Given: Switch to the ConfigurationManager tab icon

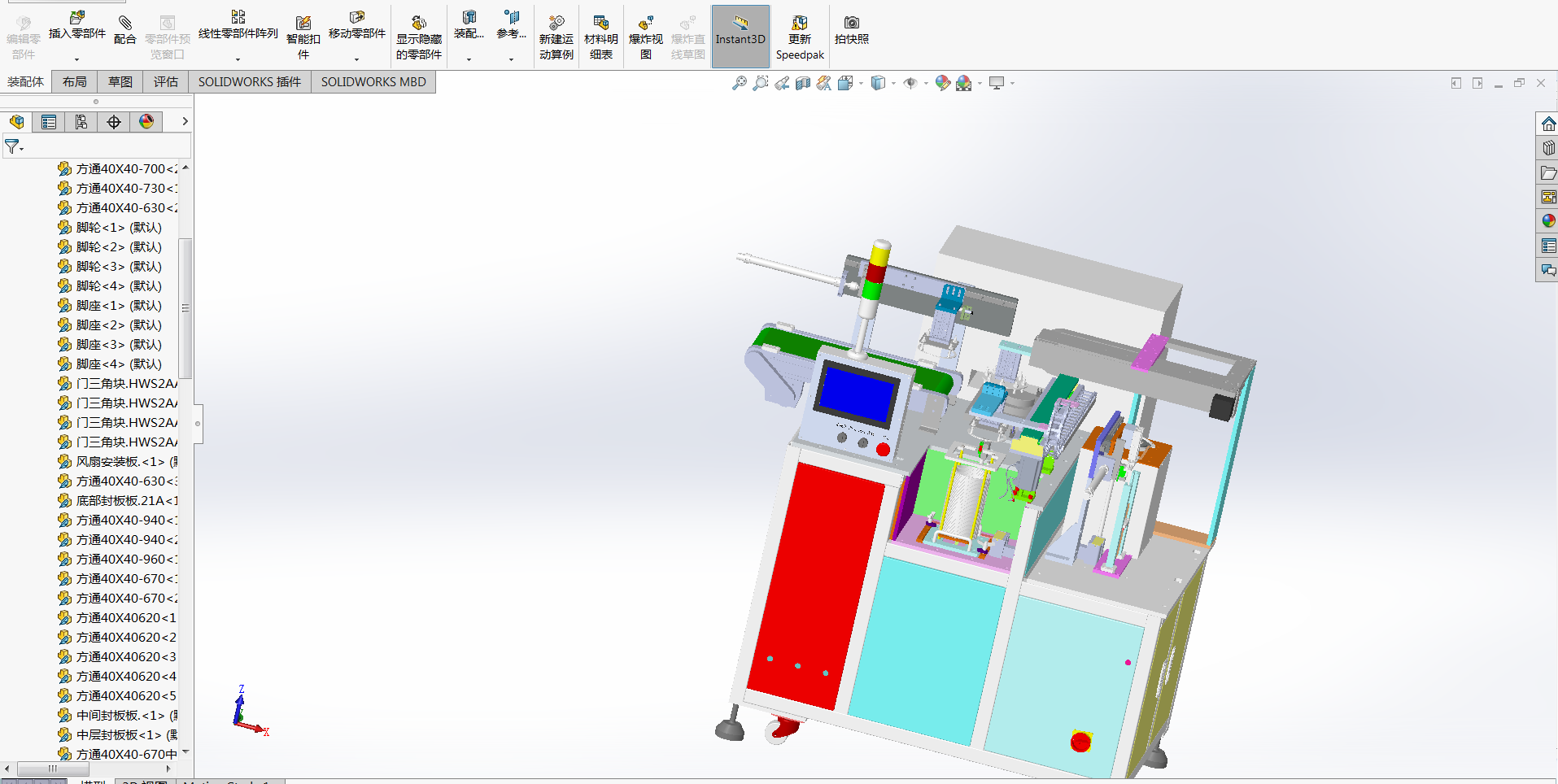Looking at the screenshot, I should 81,122.
